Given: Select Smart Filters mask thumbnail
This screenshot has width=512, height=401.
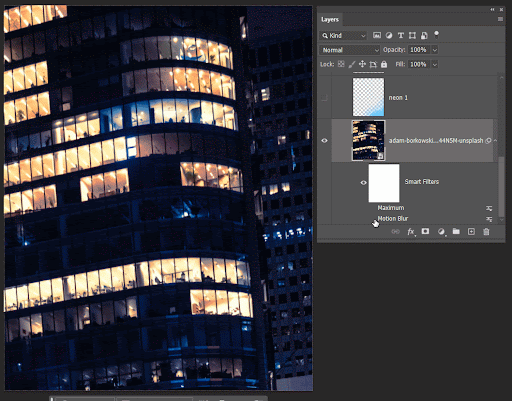Looking at the screenshot, I should (384, 183).
